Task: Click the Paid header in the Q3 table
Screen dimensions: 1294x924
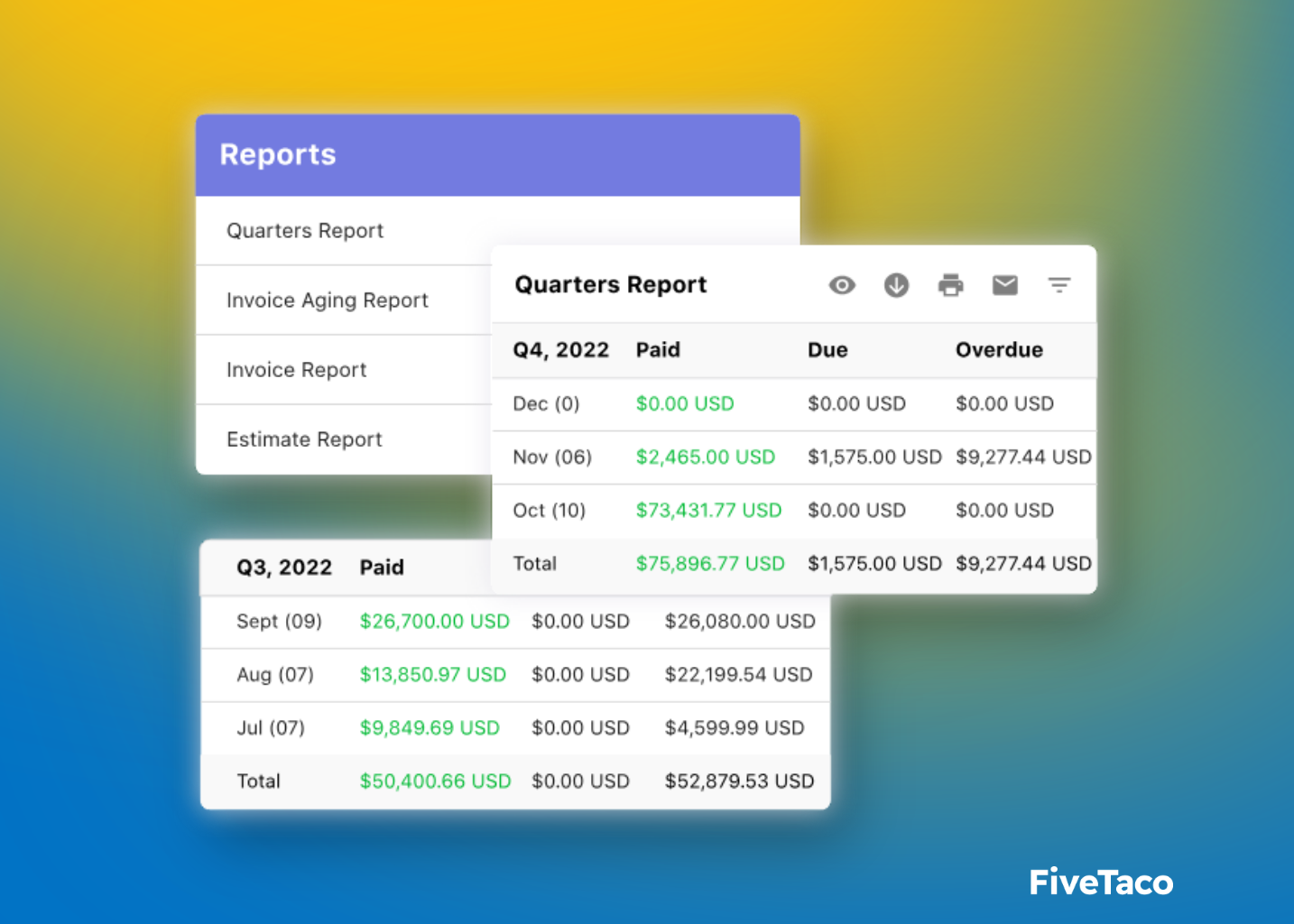Action: tap(382, 568)
